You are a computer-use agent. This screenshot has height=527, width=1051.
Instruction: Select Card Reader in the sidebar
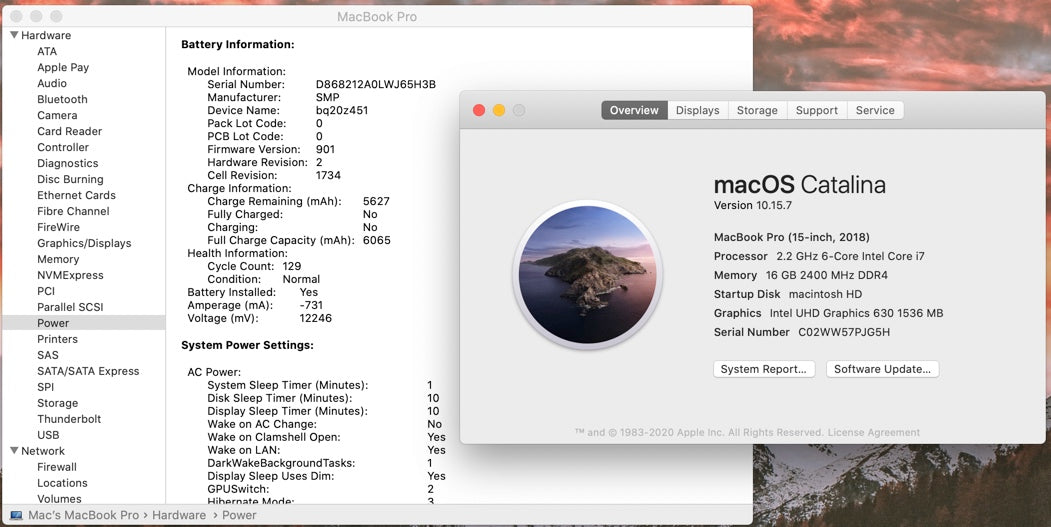click(x=70, y=131)
